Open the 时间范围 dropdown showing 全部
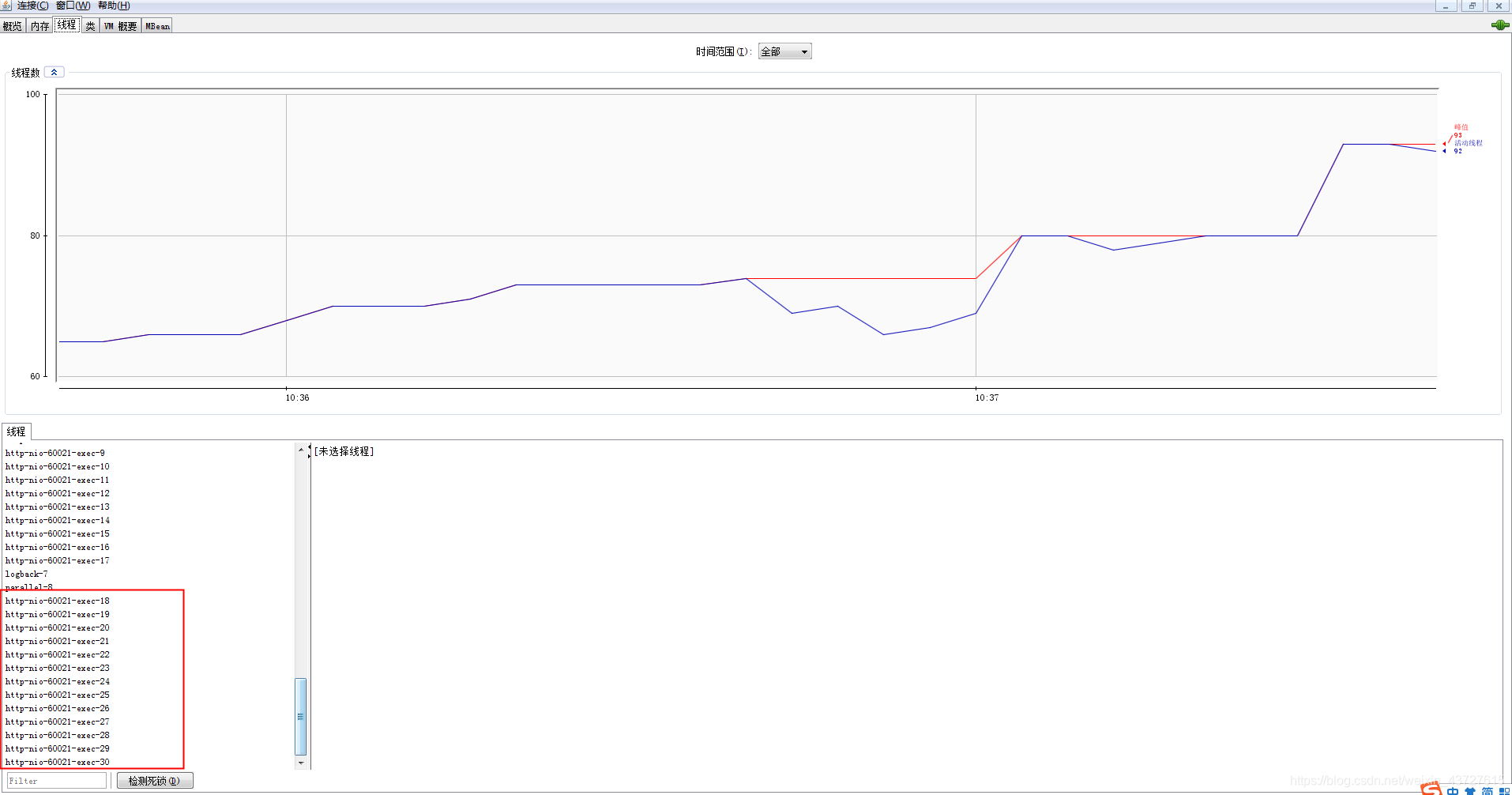This screenshot has height=795, width=1512. pos(784,51)
